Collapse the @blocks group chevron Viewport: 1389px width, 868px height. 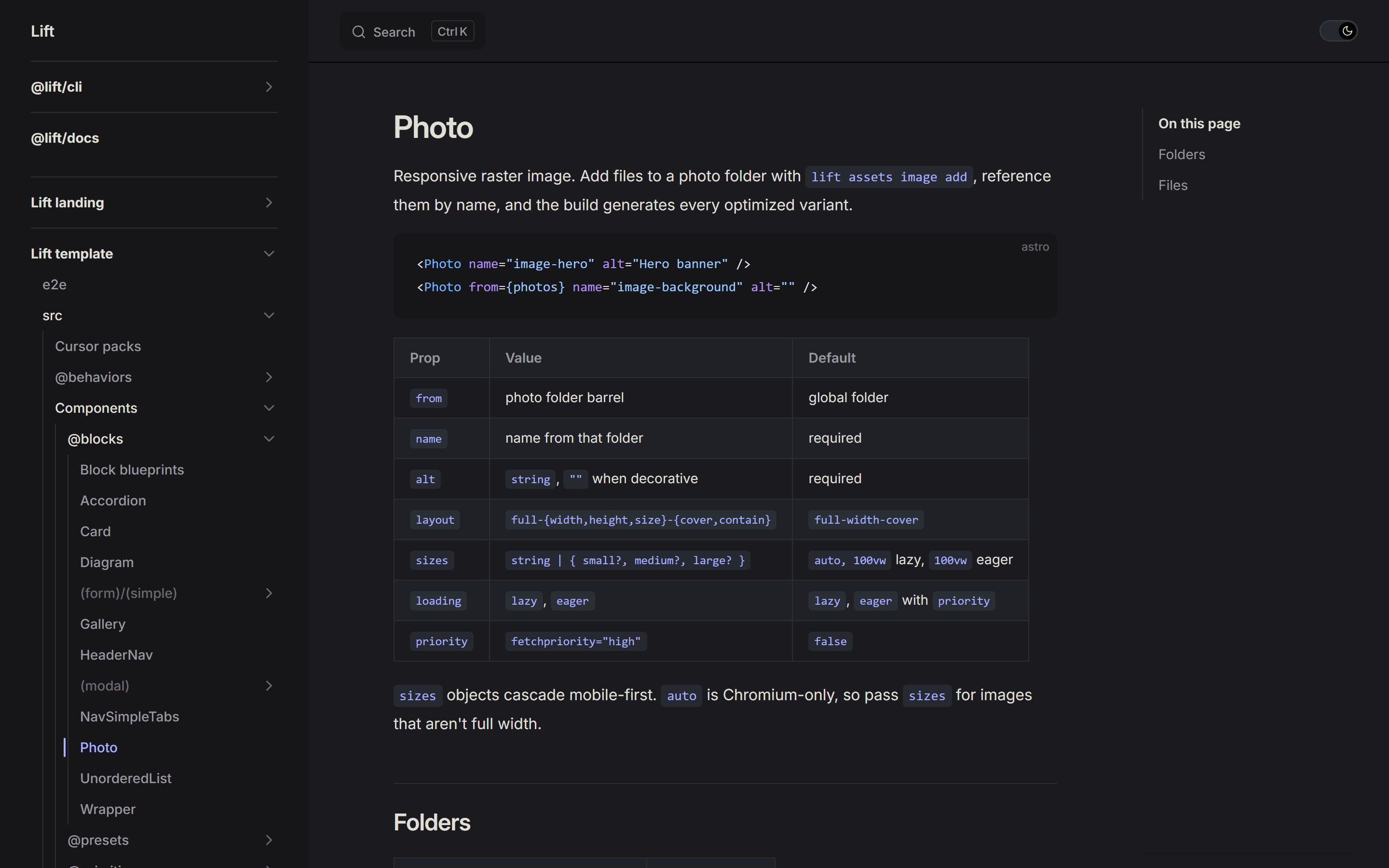coord(269,439)
